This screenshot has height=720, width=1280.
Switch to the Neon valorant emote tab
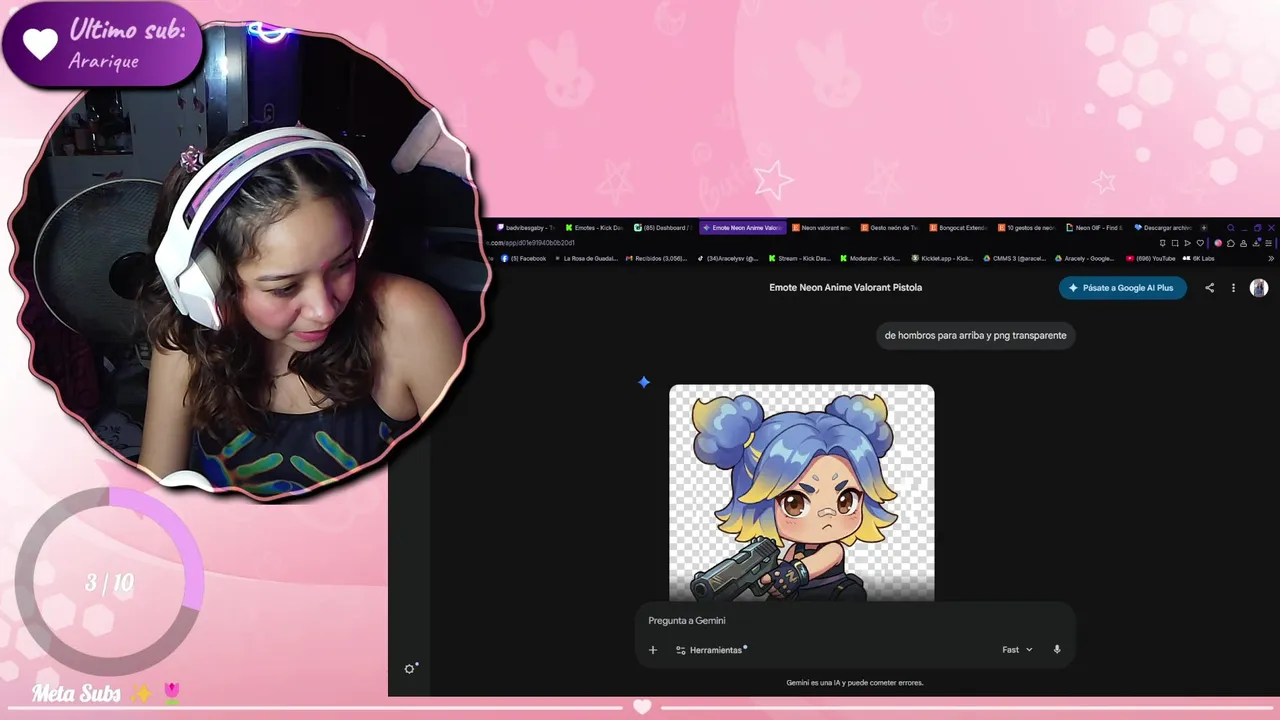(822, 228)
